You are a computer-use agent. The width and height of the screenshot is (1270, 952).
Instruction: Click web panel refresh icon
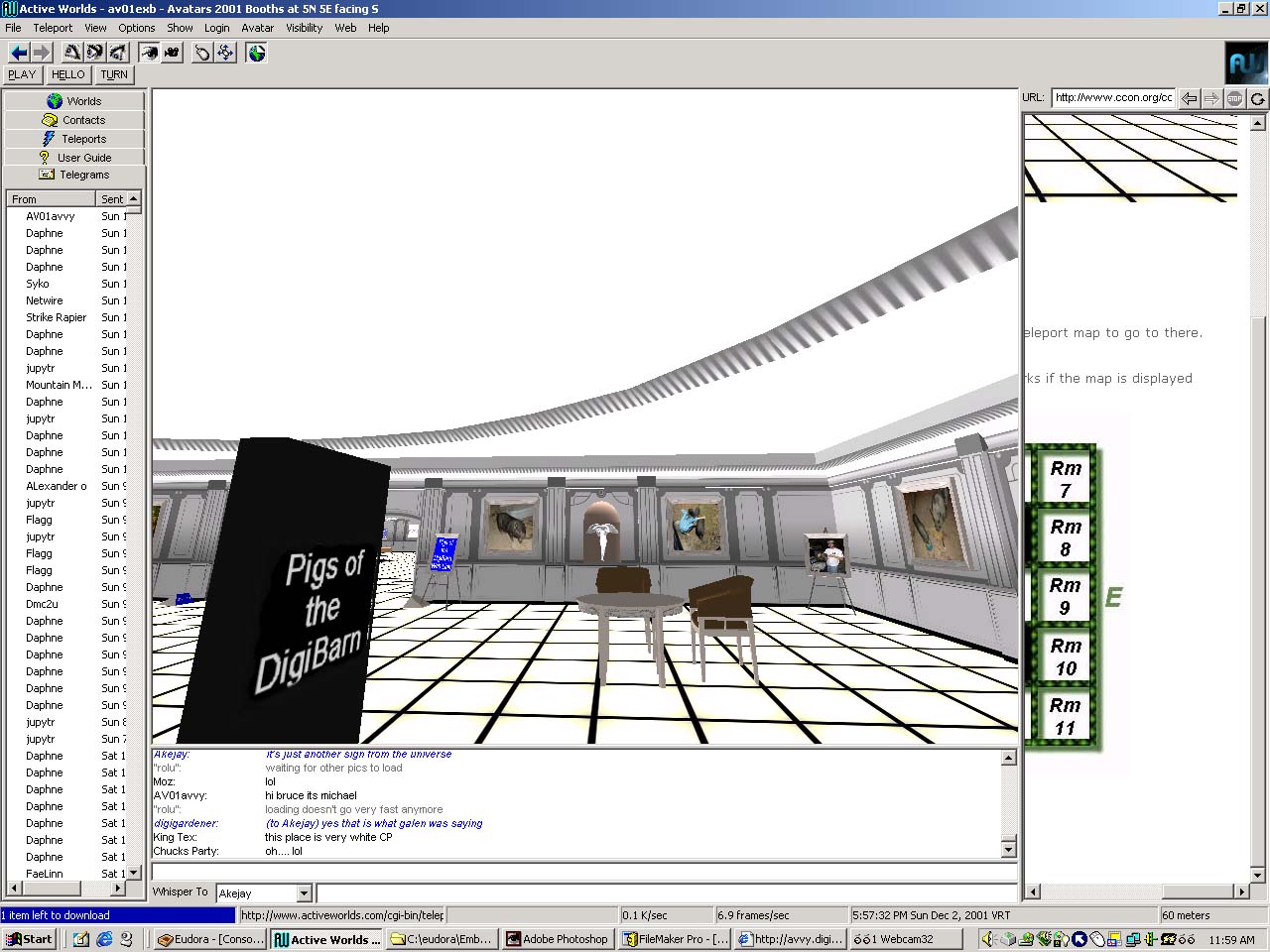pos(1258,98)
